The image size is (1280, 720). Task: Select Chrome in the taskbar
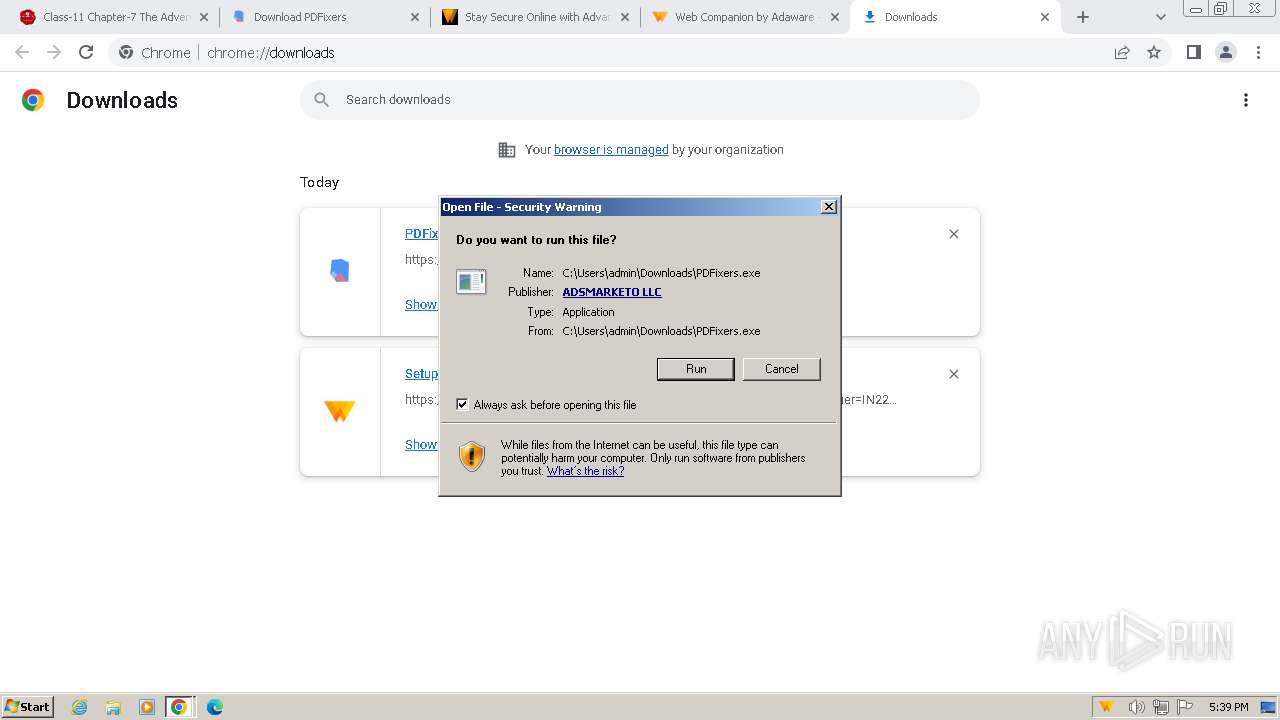point(179,707)
